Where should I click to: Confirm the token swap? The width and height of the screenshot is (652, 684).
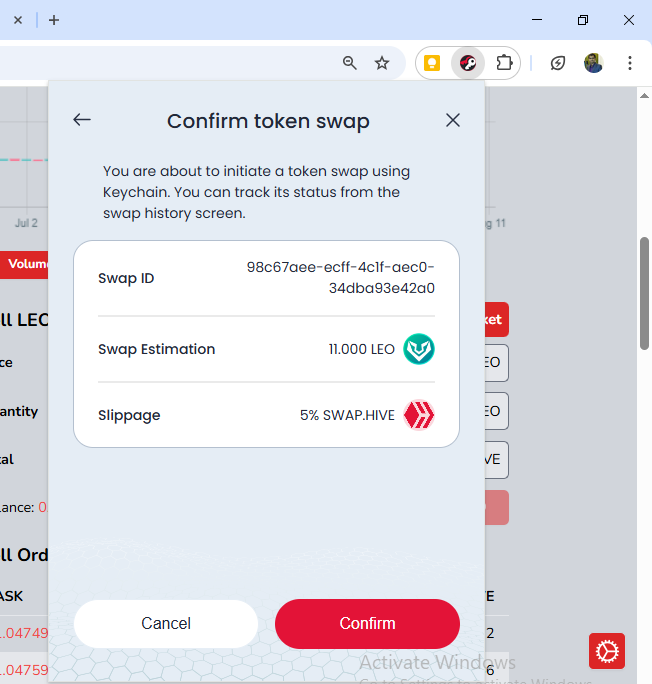367,623
